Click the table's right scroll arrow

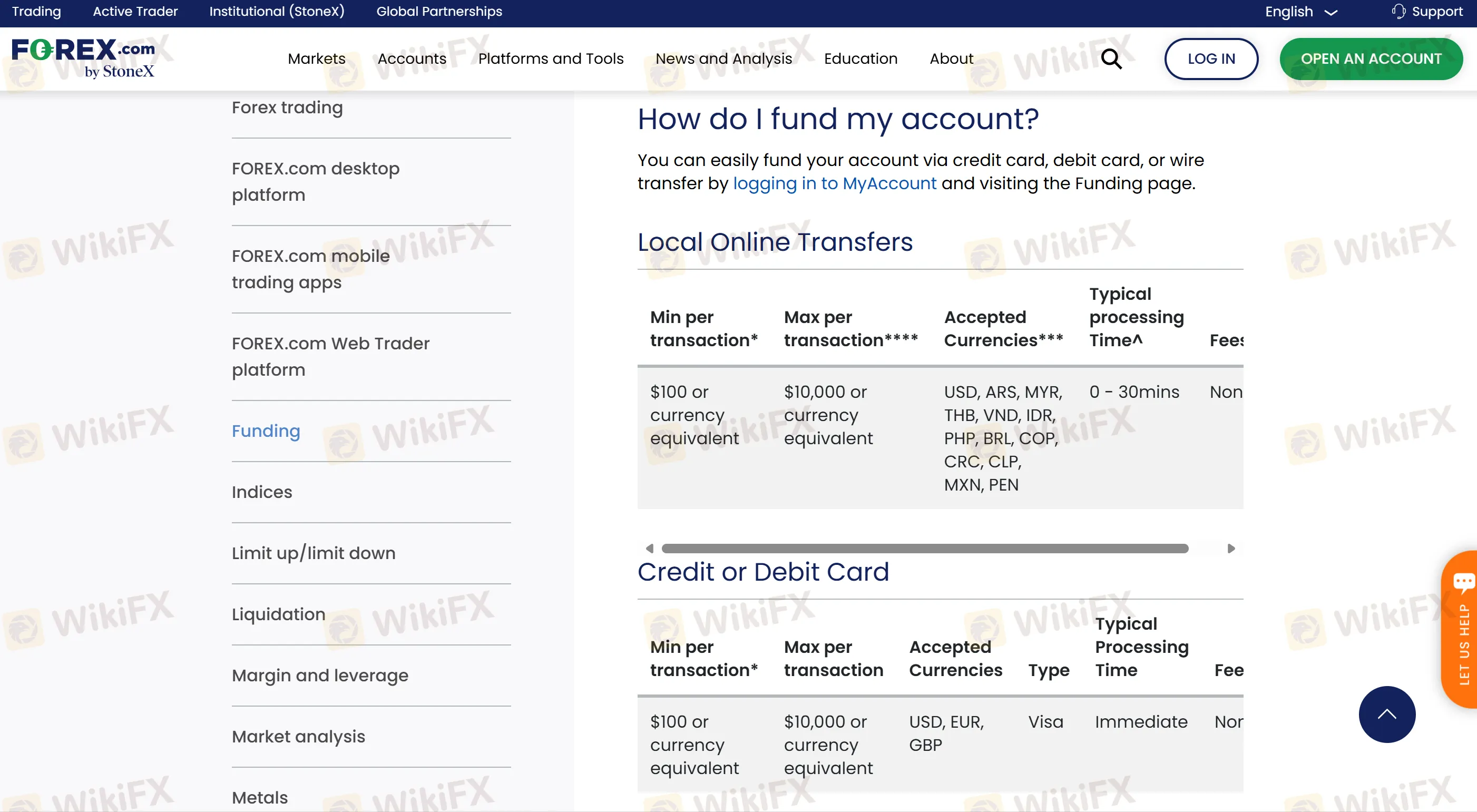(1231, 548)
